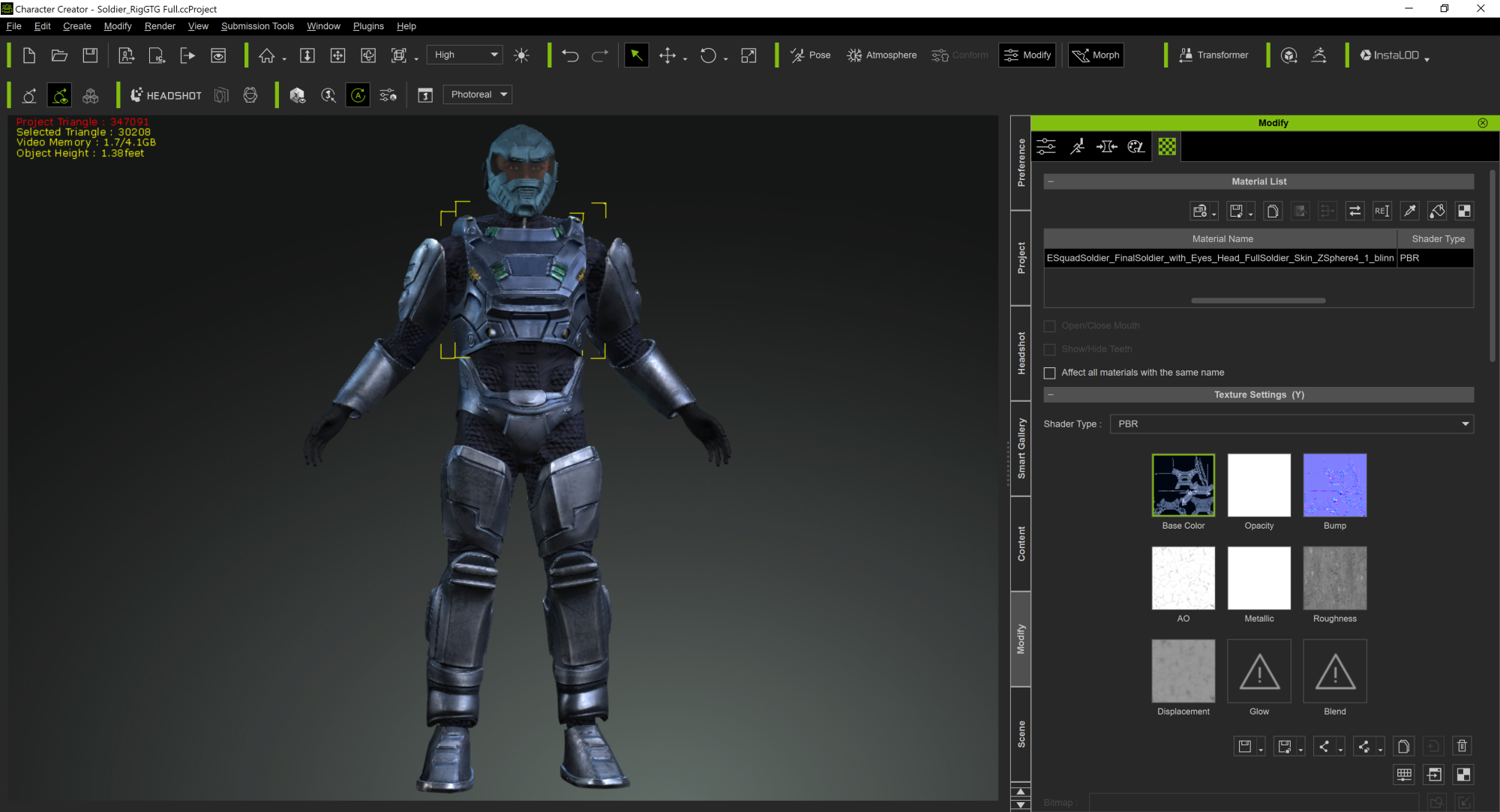Click the trash delete texture icon
The height and width of the screenshot is (812, 1500).
tap(1462, 746)
